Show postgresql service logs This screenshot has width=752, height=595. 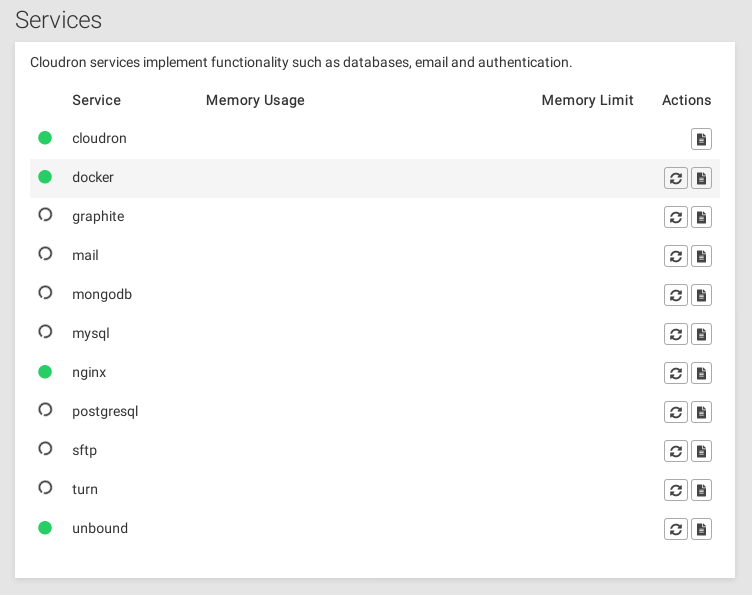(x=701, y=412)
